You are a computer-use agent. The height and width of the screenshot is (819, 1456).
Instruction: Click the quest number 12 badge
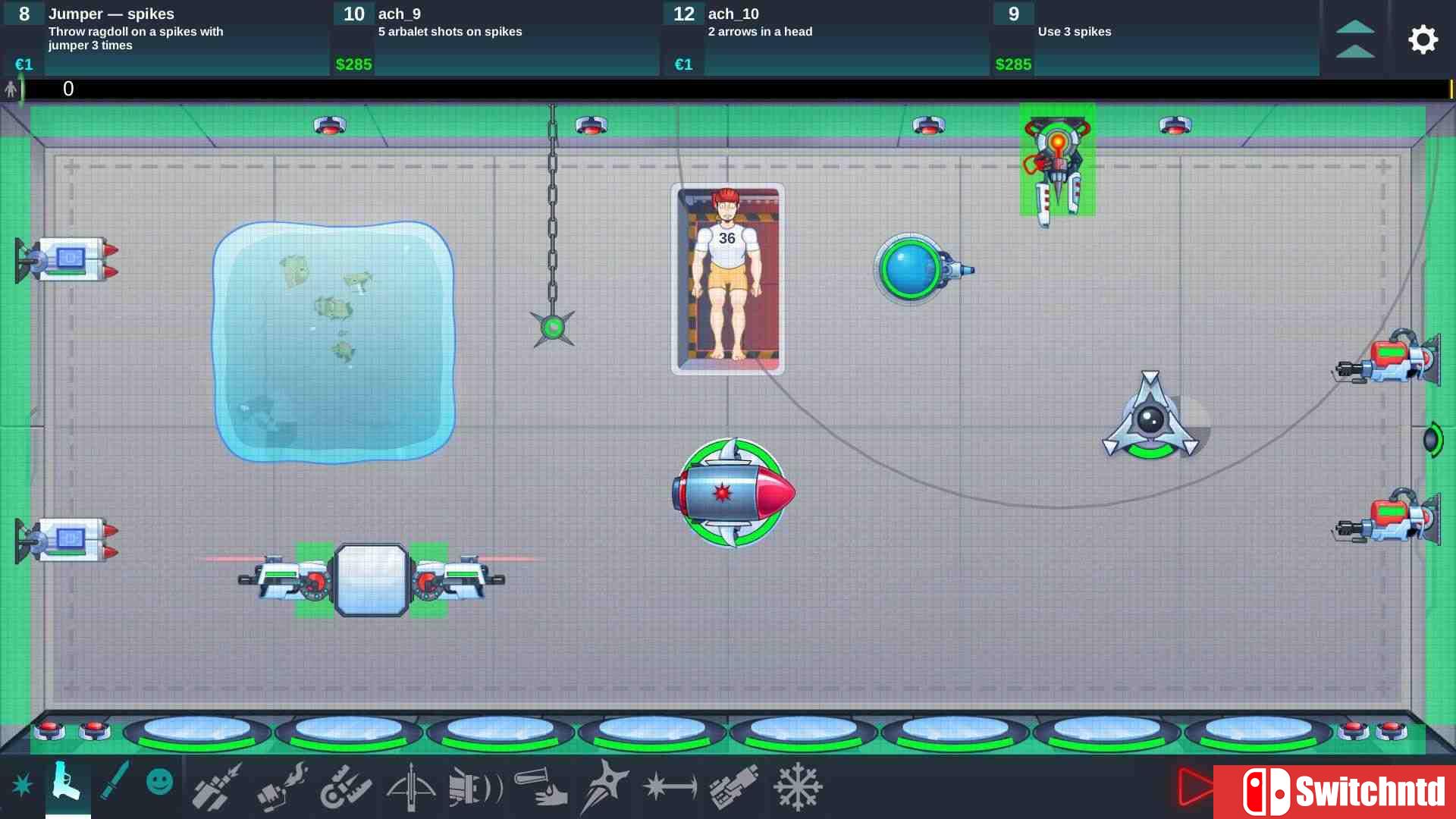point(683,14)
